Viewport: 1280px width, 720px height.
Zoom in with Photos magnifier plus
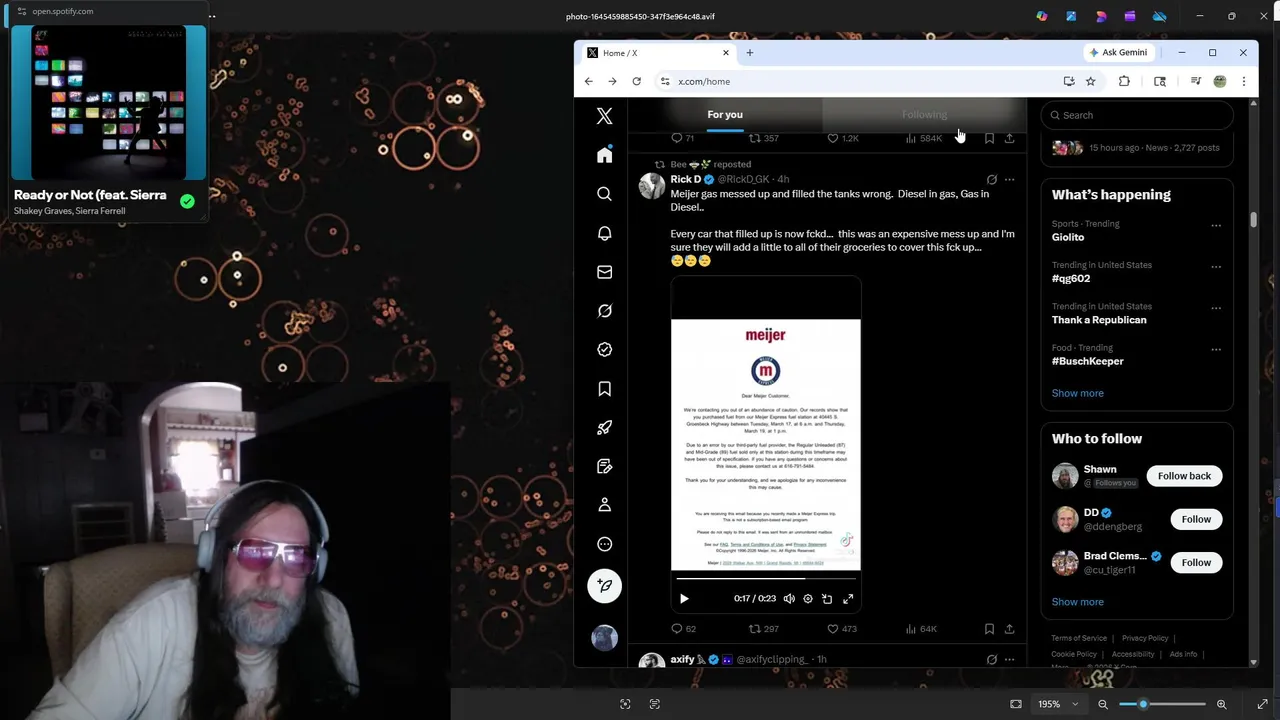1221,704
